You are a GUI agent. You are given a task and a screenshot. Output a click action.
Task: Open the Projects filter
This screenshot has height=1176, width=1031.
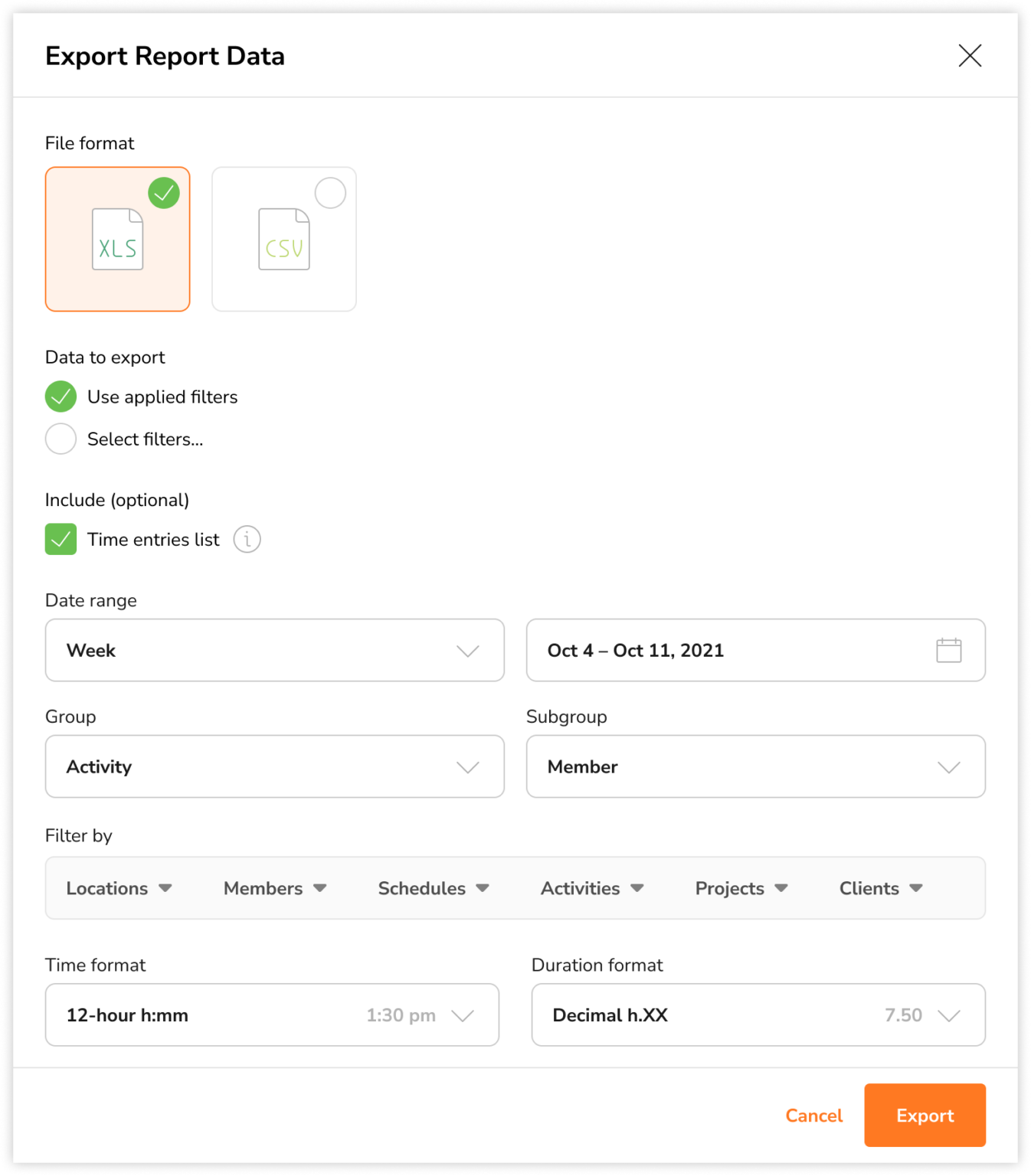point(740,888)
